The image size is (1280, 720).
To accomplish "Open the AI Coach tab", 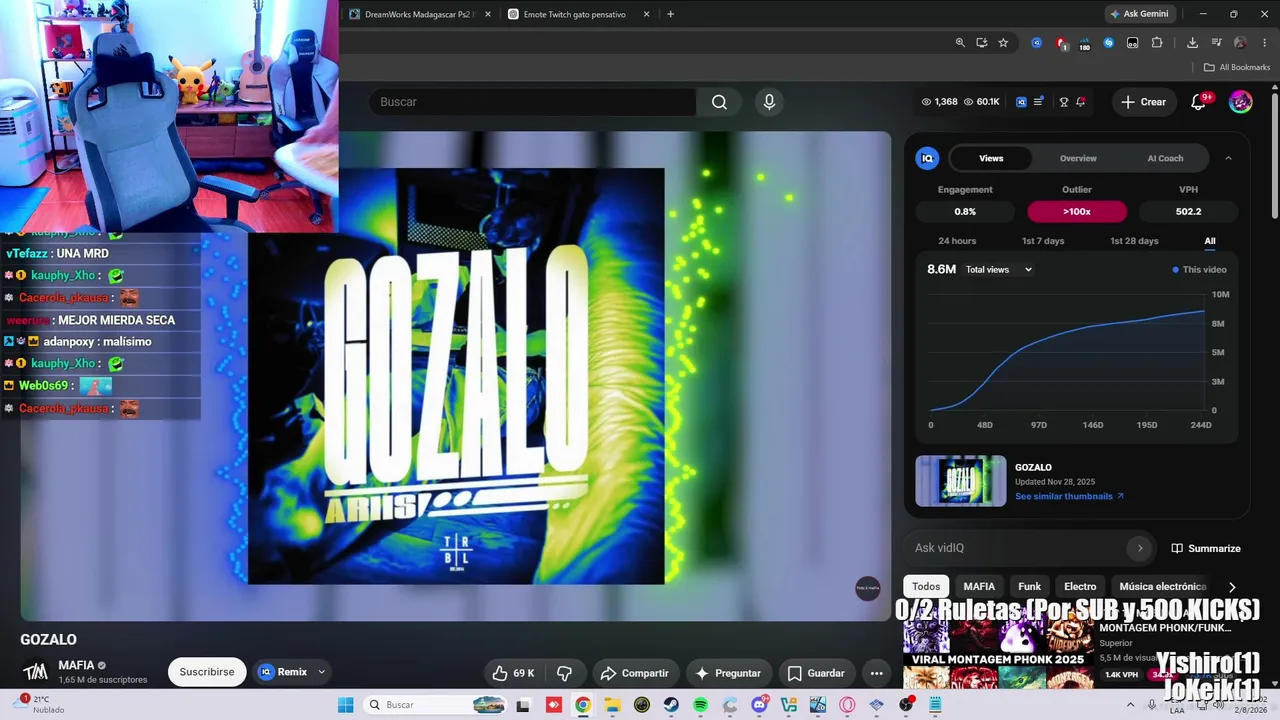I will (1165, 158).
